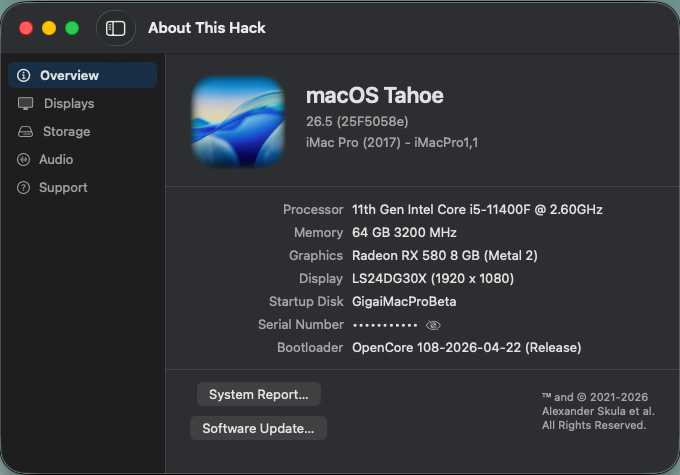
Task: Minimize the window with the yellow button
Action: (x=49, y=28)
